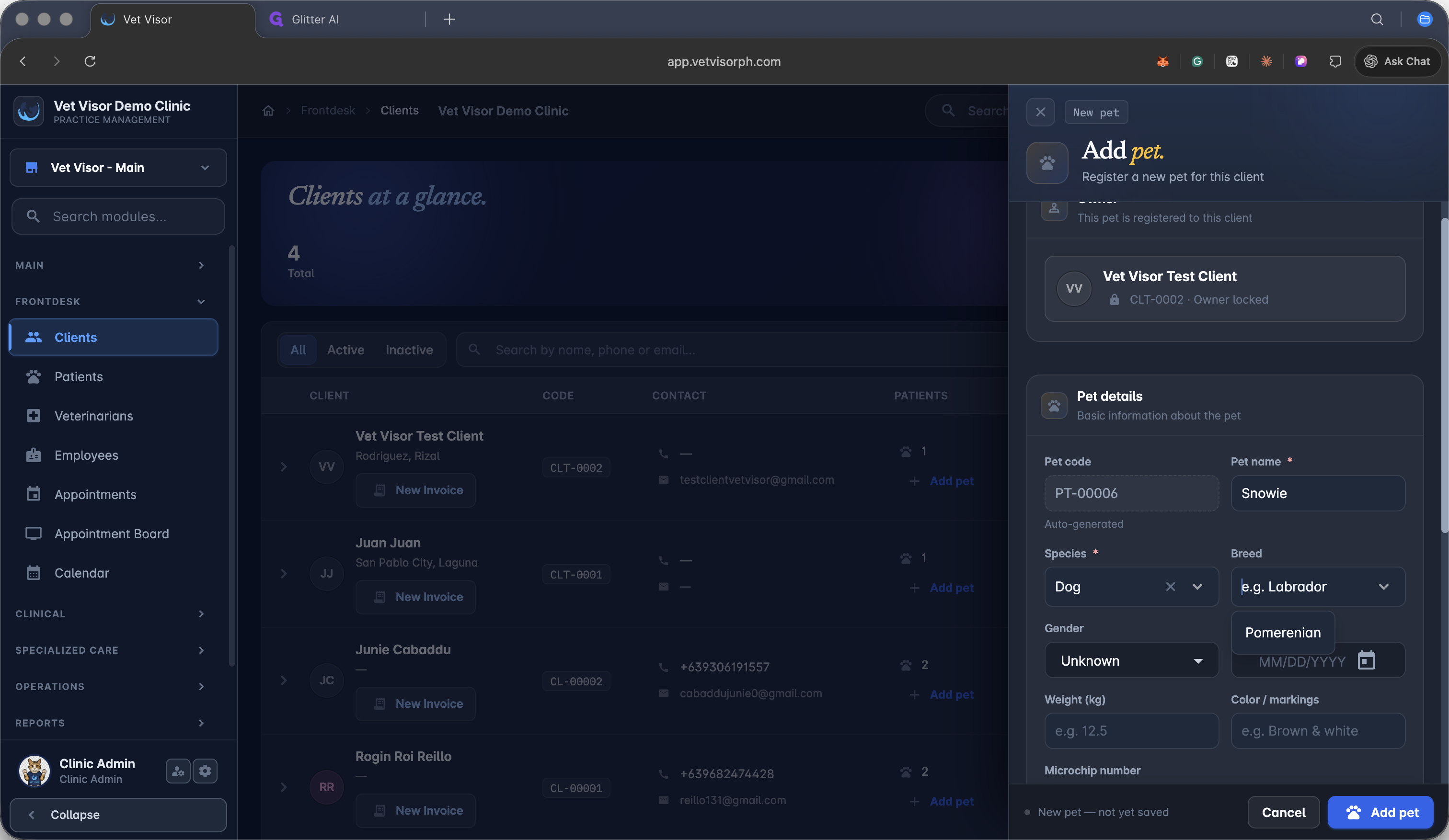Click Add pet for Junie Cabaddu

click(x=942, y=694)
